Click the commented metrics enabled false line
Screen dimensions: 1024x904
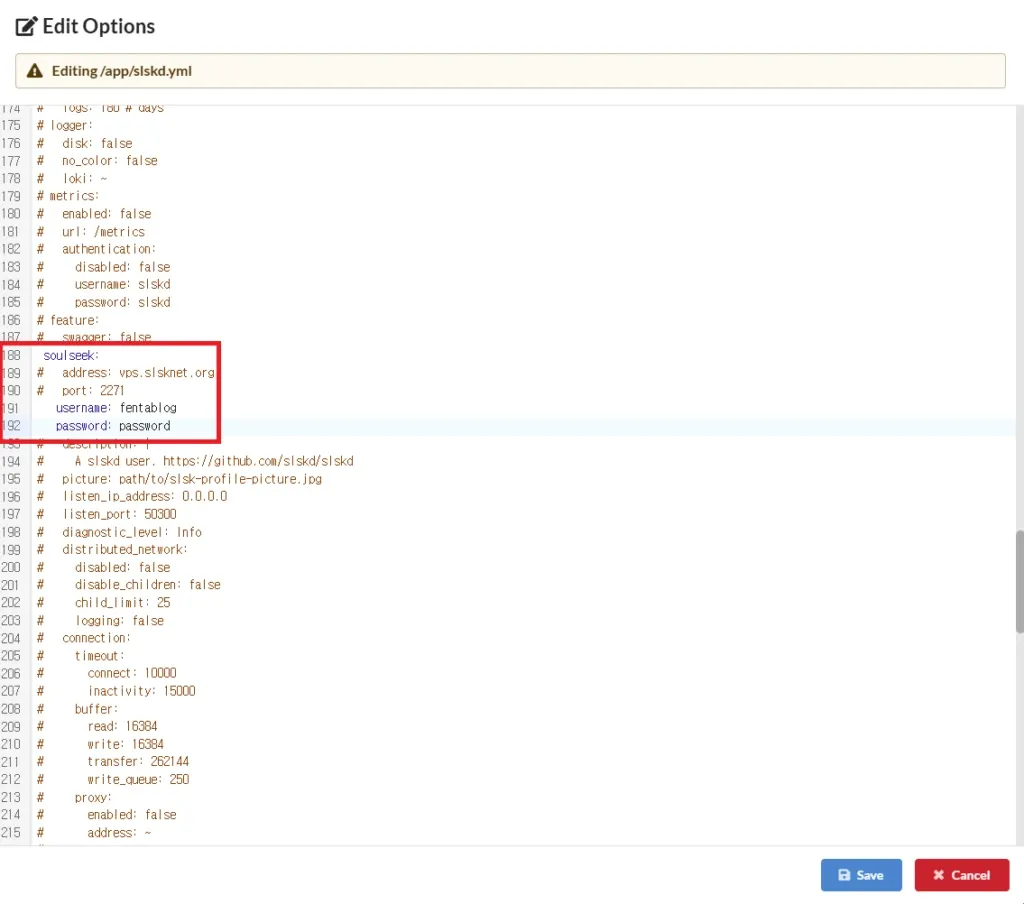[109, 213]
